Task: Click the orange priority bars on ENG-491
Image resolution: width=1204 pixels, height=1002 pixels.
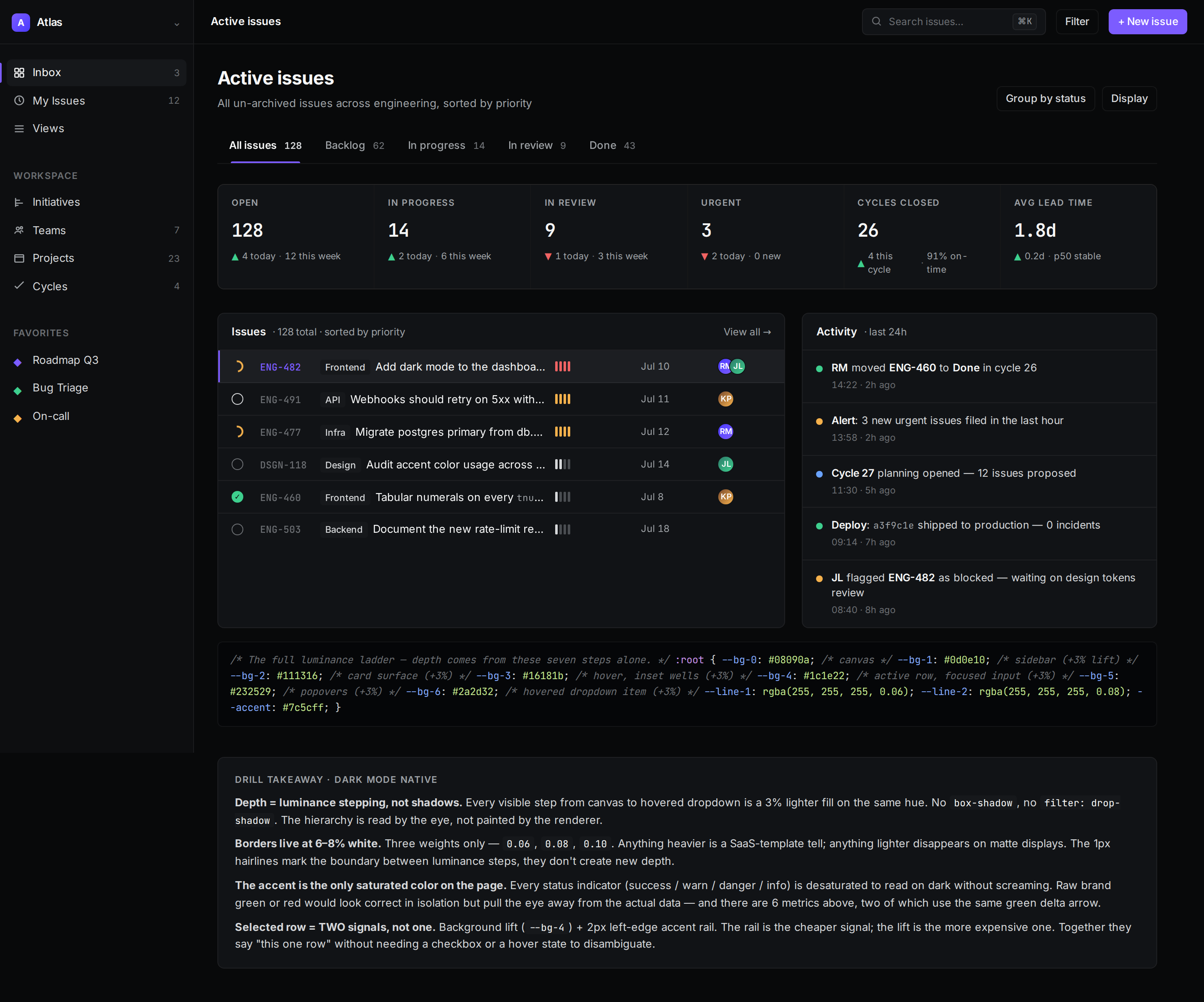Action: pyautogui.click(x=562, y=399)
